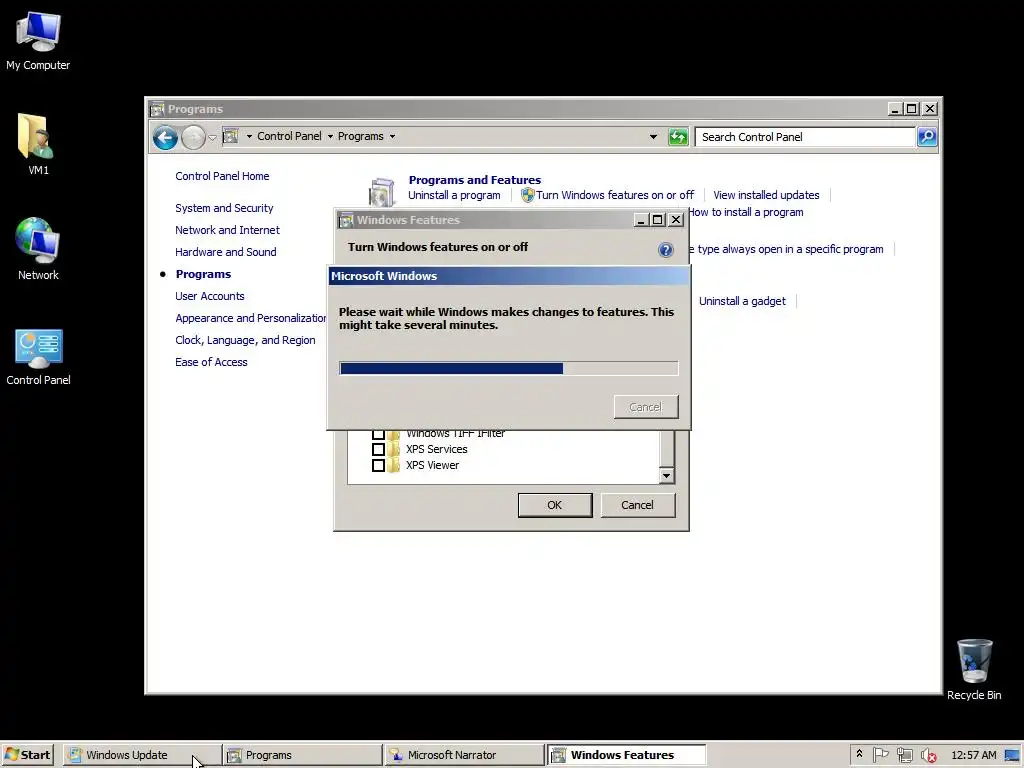
Task: Switch to Windows Update taskbar button
Action: 142,755
